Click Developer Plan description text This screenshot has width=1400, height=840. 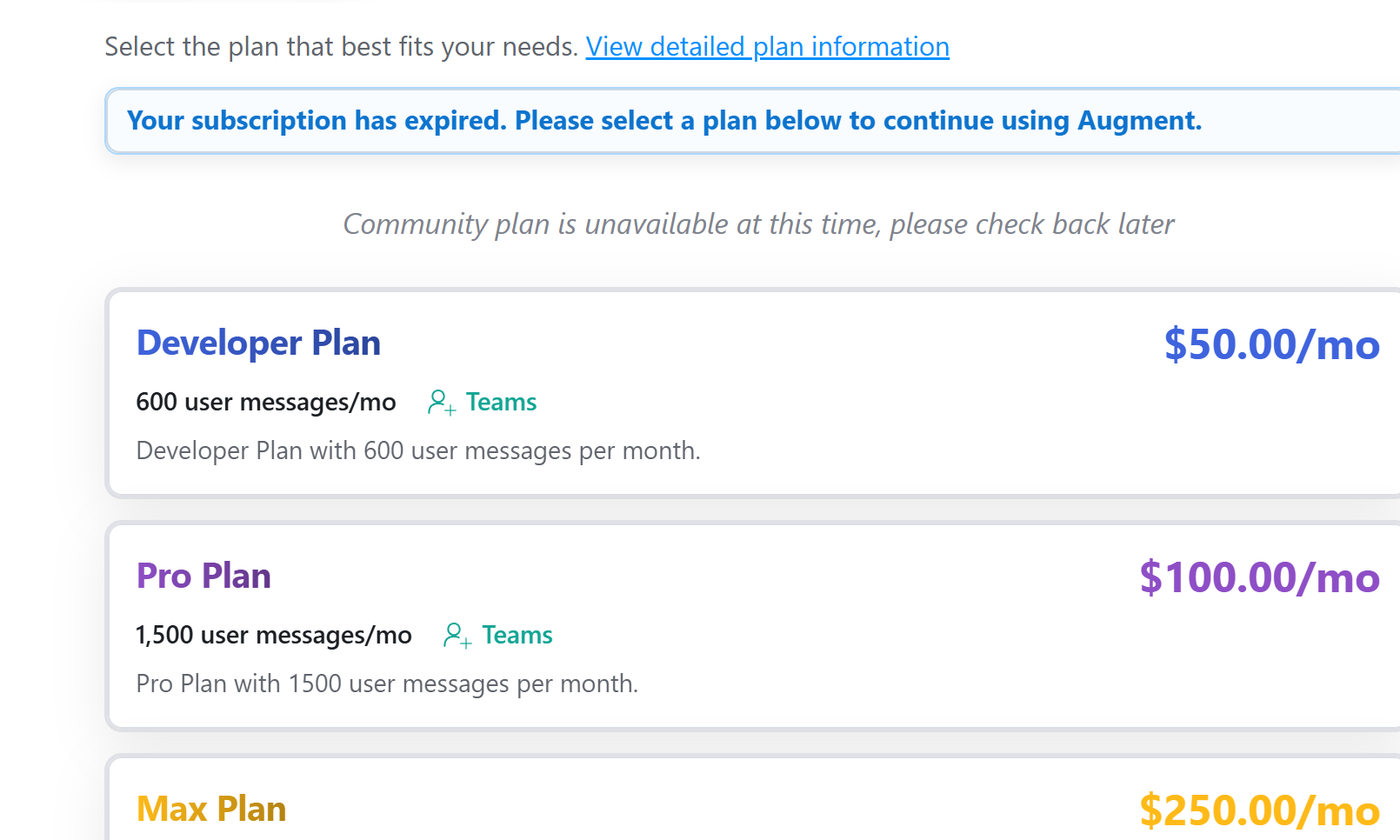point(418,450)
